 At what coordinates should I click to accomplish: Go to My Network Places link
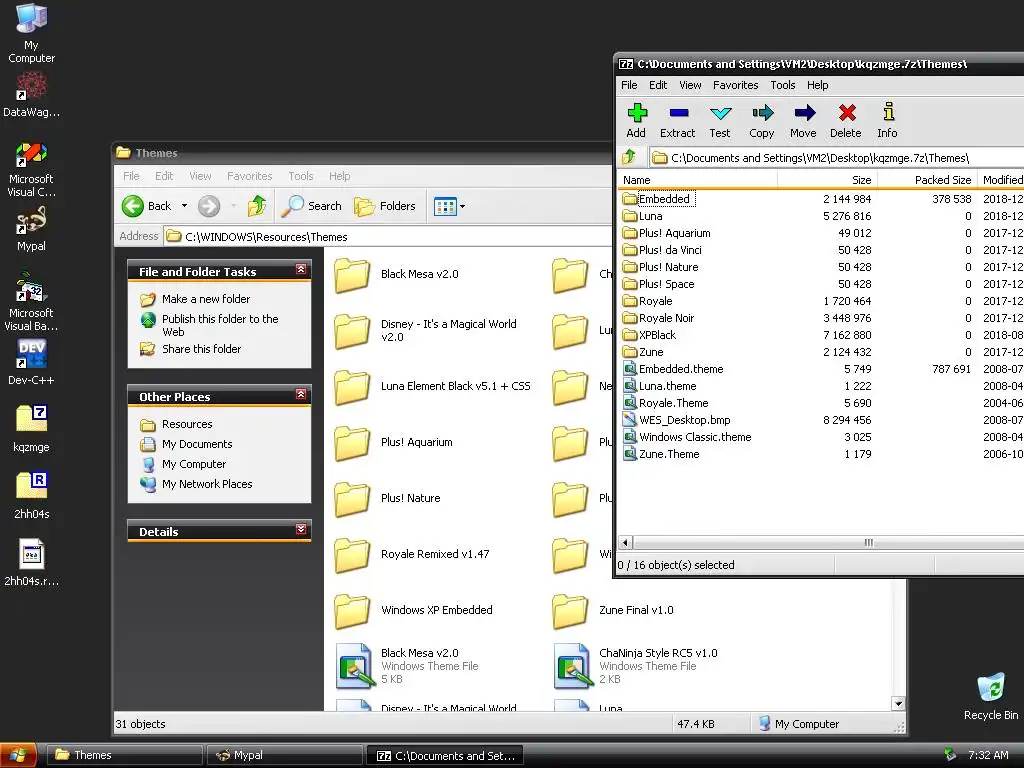tap(207, 485)
